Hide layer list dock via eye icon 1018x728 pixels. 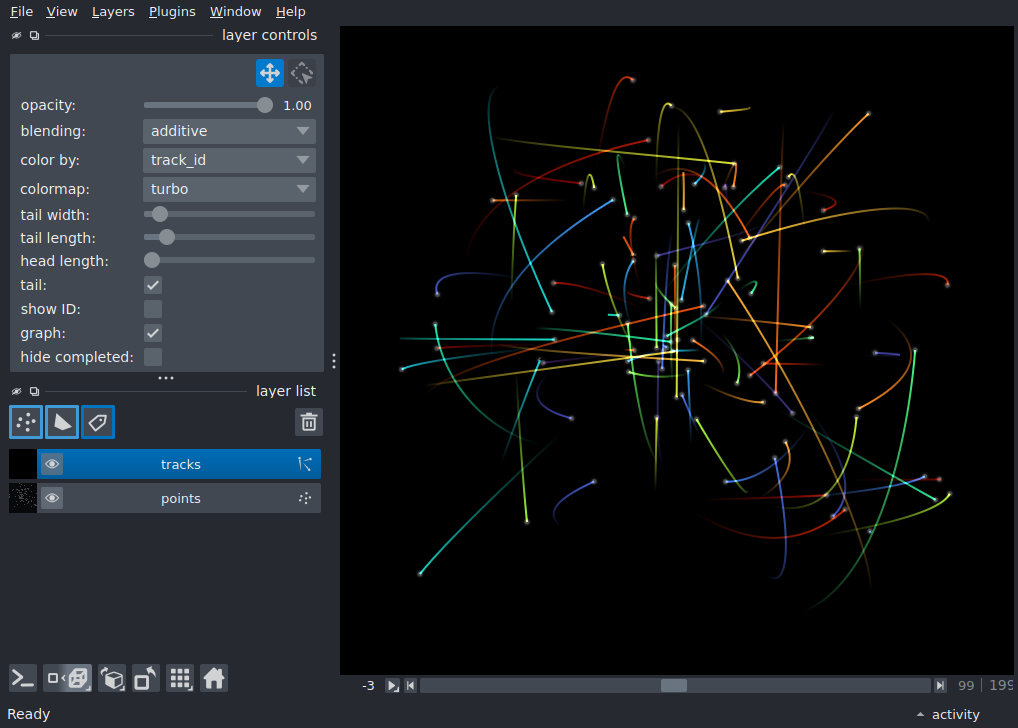tap(16, 391)
